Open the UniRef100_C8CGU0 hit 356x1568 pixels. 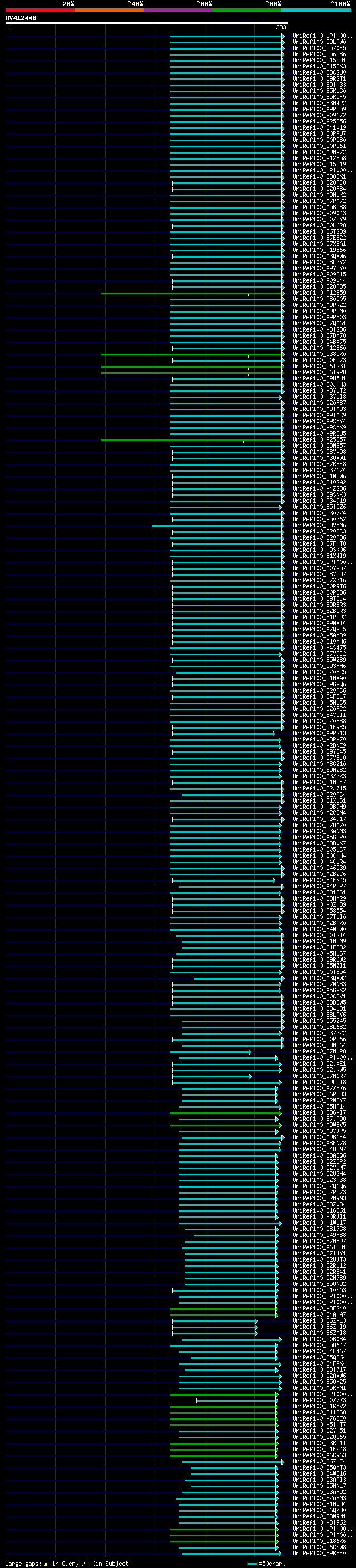319,72
